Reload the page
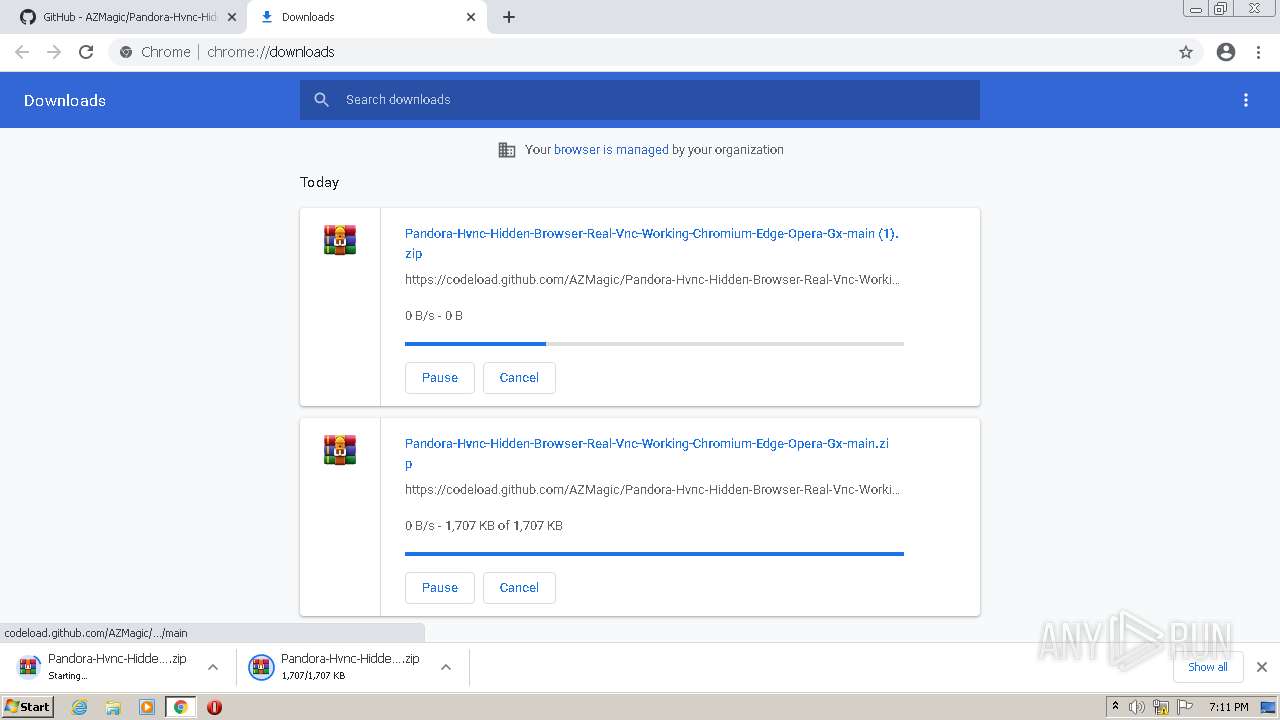Viewport: 1280px width, 720px height. pyautogui.click(x=86, y=52)
